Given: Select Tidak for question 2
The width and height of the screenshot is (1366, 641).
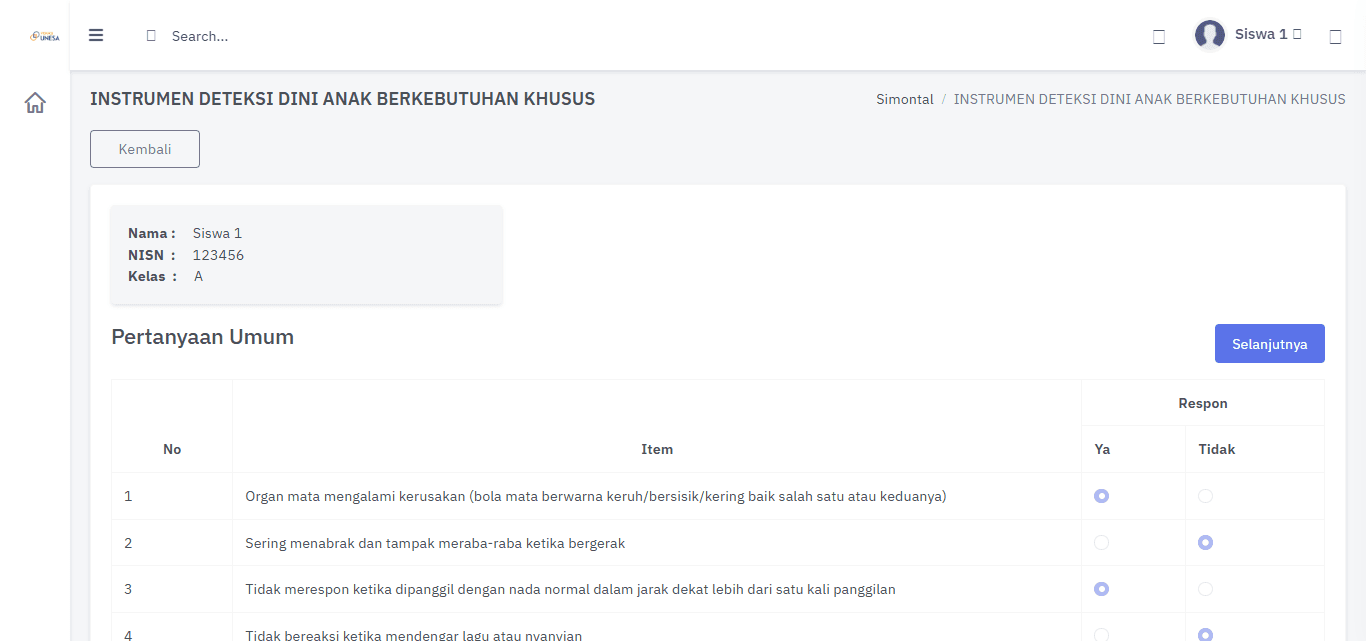Looking at the screenshot, I should pos(1205,543).
